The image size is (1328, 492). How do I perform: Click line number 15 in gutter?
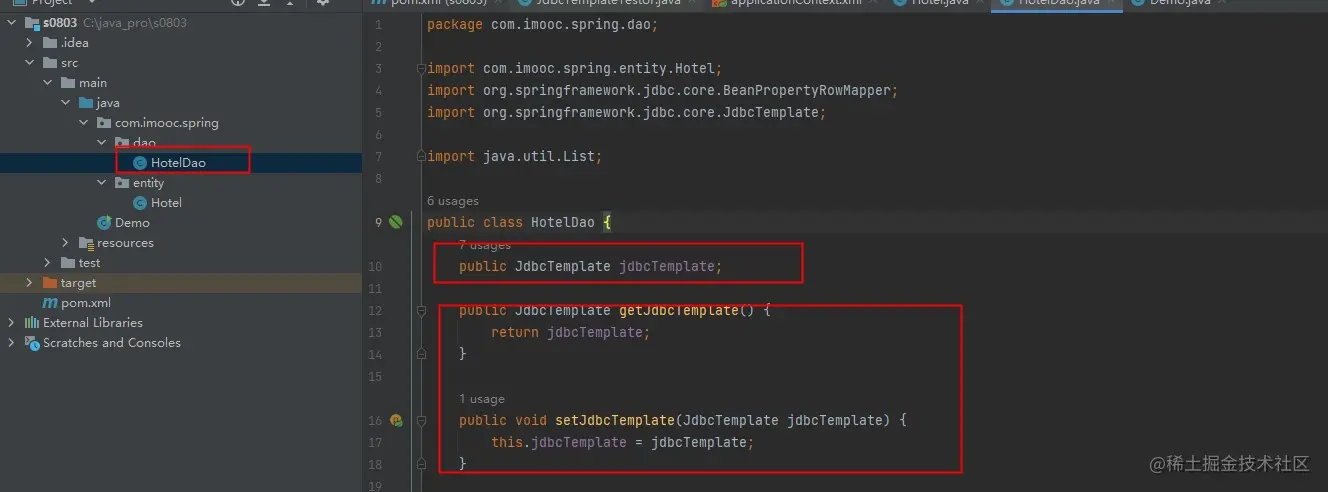[x=375, y=376]
